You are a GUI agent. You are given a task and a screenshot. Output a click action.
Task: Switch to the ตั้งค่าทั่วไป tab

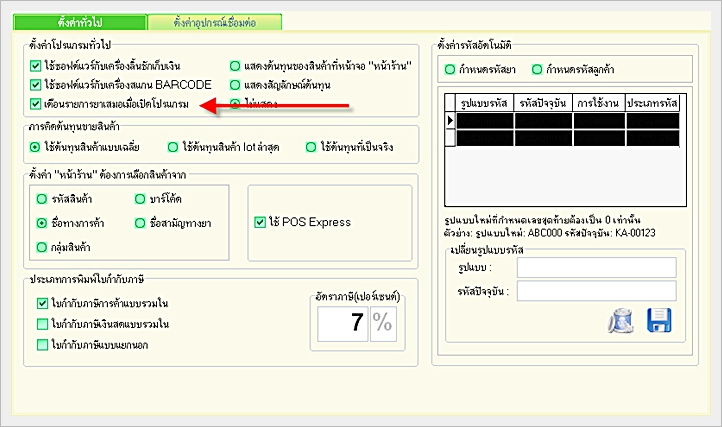tap(81, 22)
